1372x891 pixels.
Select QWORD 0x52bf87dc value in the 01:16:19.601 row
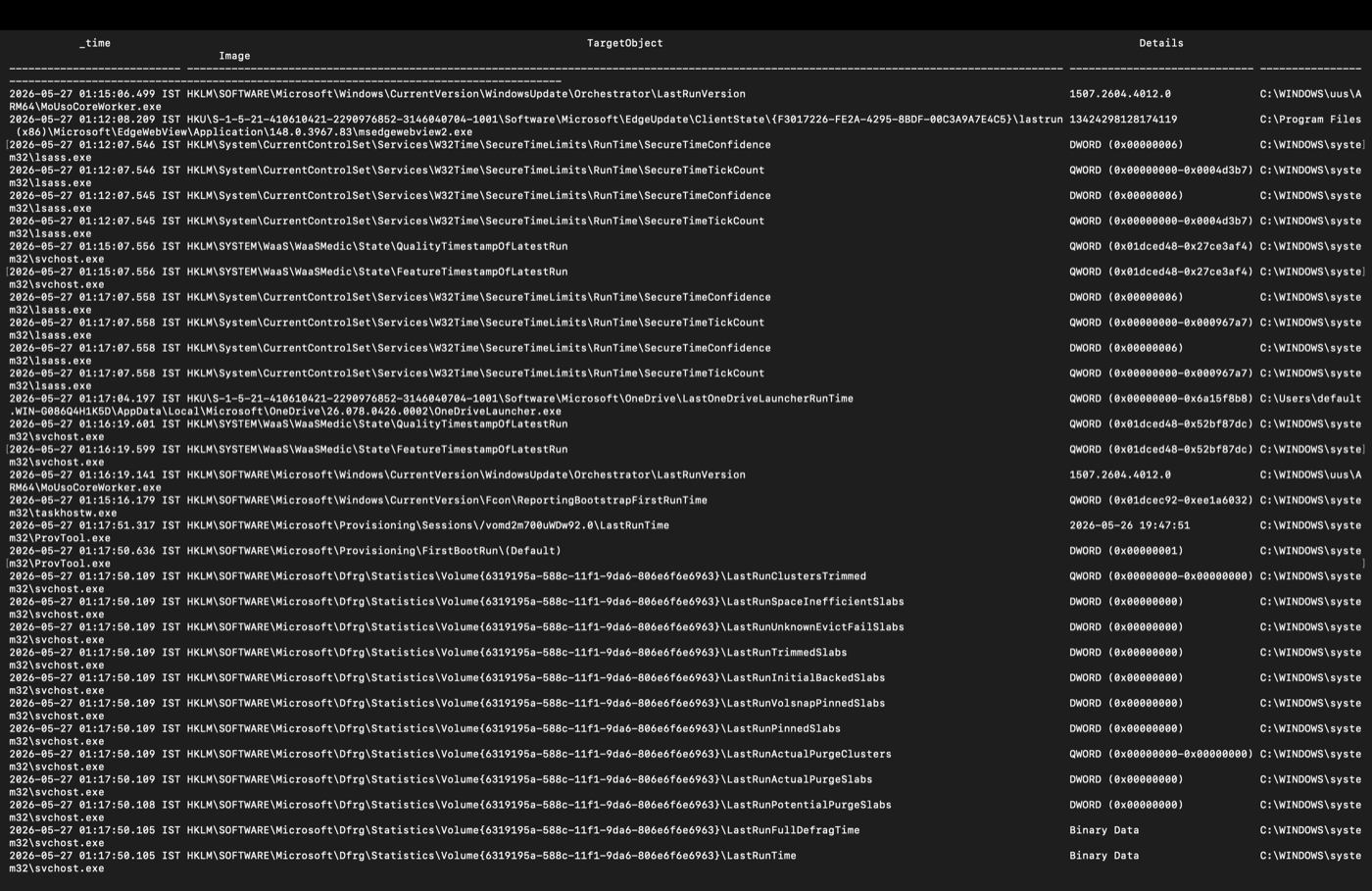click(x=1160, y=424)
